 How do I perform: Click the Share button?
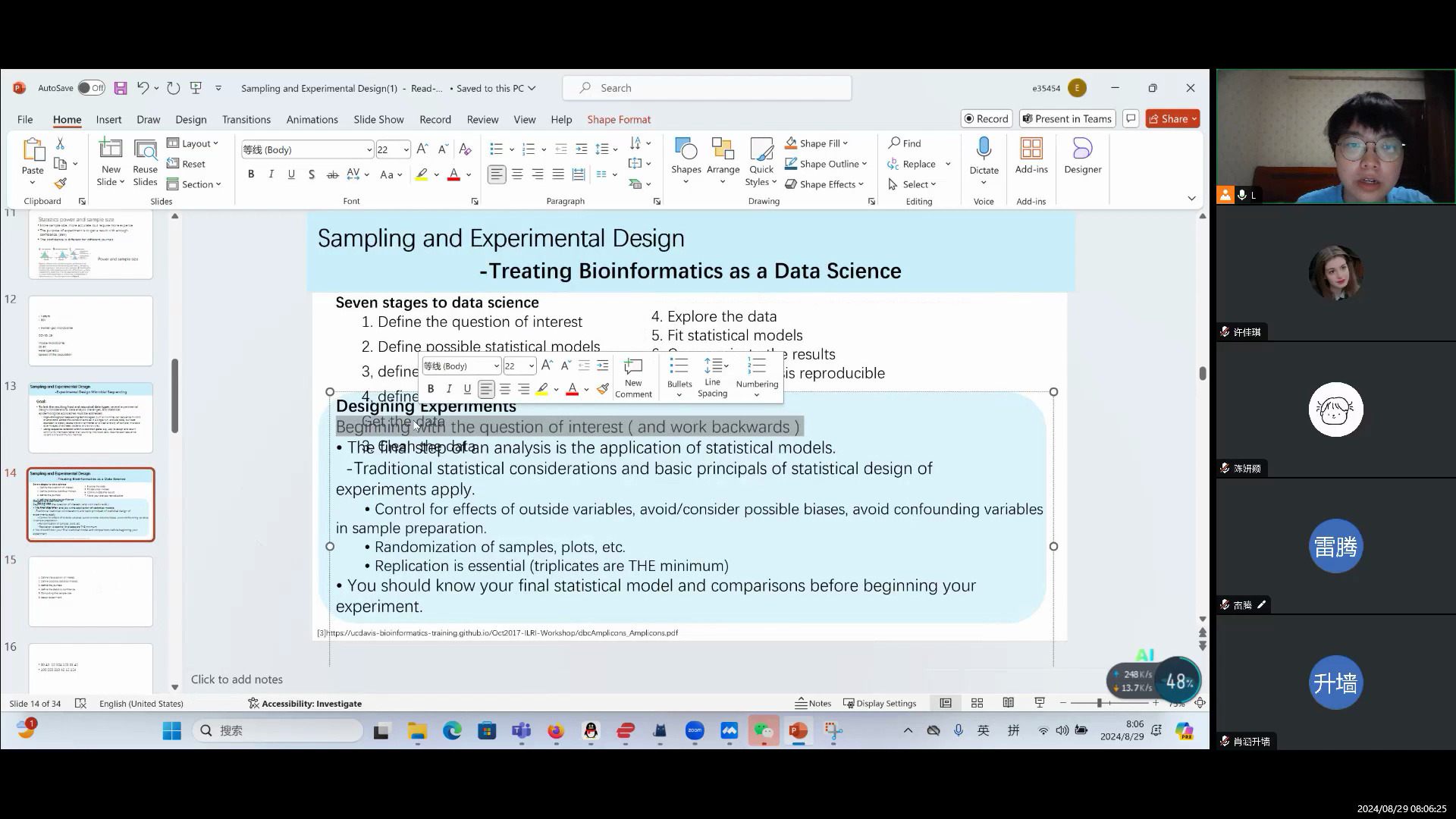click(x=1172, y=118)
